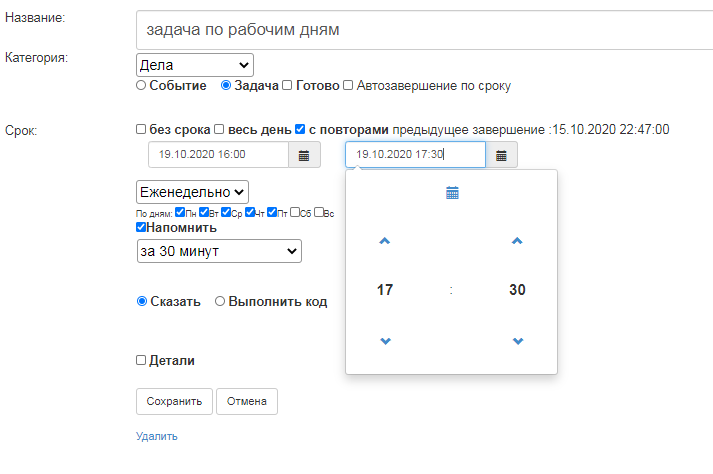Check Sunday (Вс) day checkbox
Image resolution: width=713 pixels, height=474 pixels.
pos(319,212)
